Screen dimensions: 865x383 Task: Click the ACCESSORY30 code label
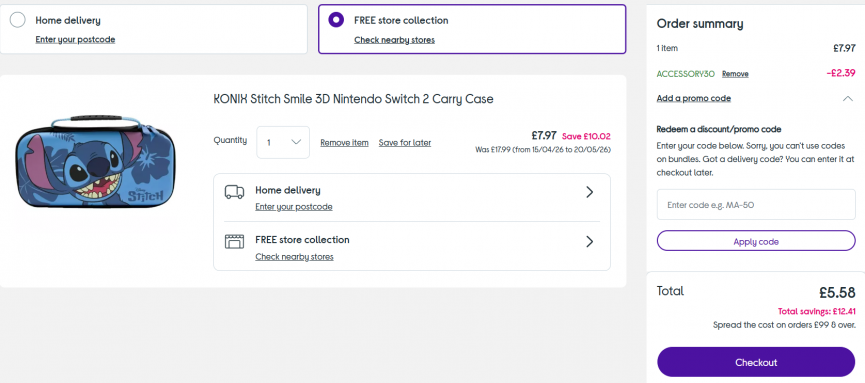click(686, 74)
